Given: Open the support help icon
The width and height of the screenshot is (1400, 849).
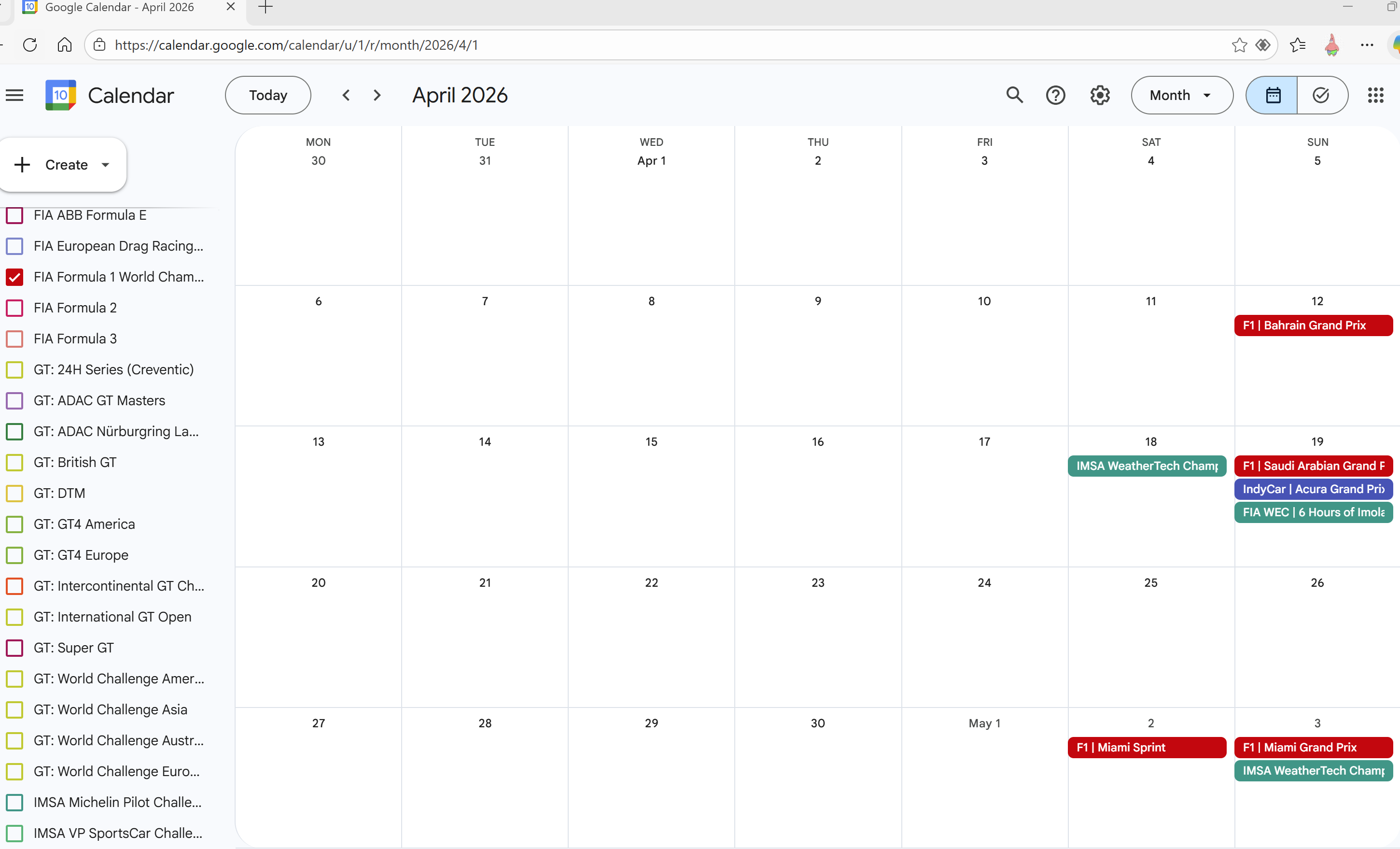Looking at the screenshot, I should pyautogui.click(x=1055, y=95).
